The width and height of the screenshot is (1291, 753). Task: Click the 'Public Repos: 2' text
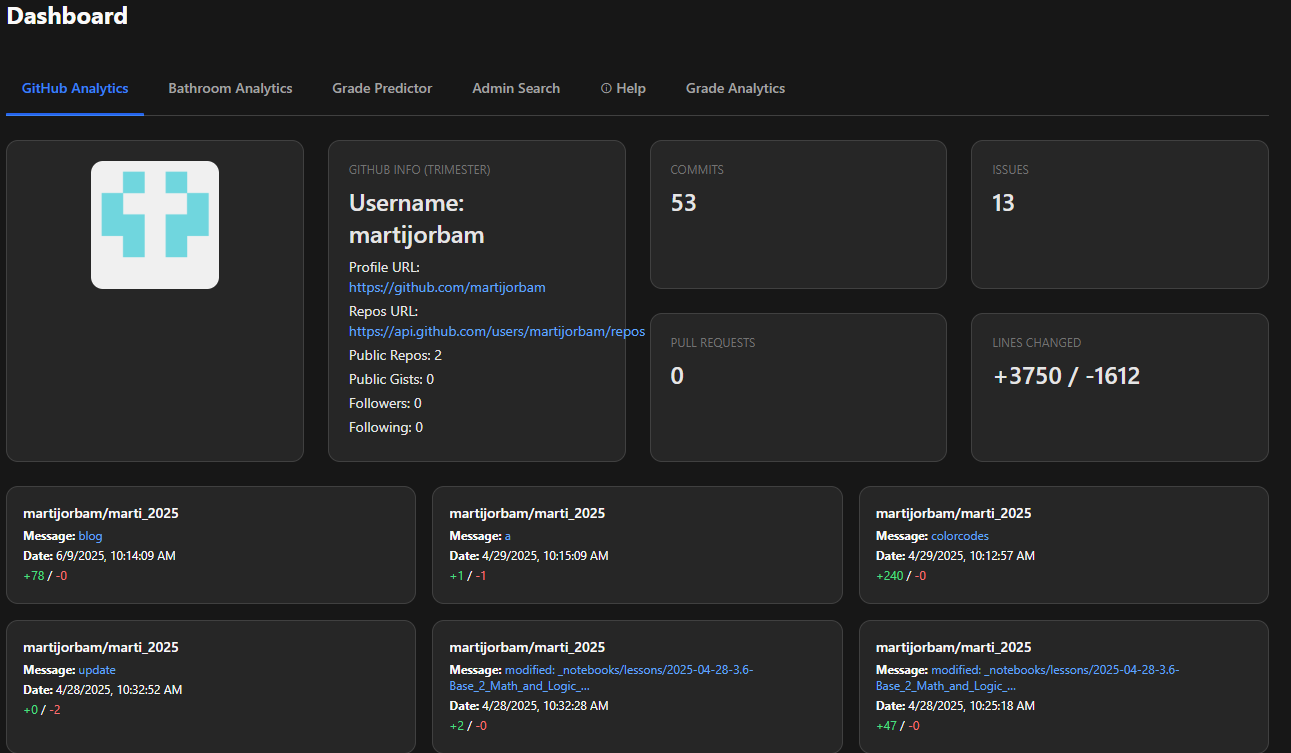(x=395, y=355)
